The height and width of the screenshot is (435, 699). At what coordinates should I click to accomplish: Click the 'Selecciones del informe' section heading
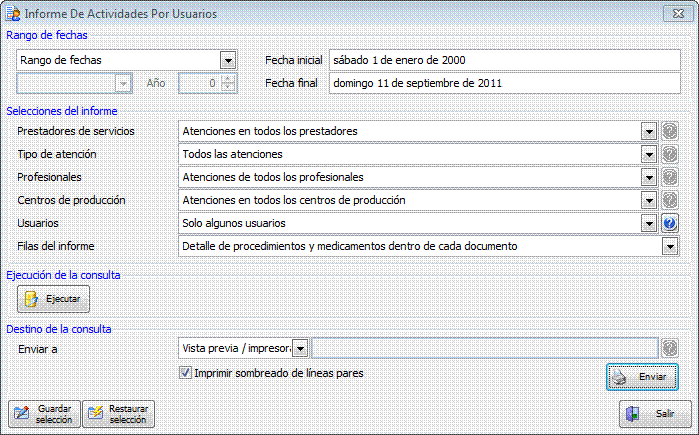62,111
